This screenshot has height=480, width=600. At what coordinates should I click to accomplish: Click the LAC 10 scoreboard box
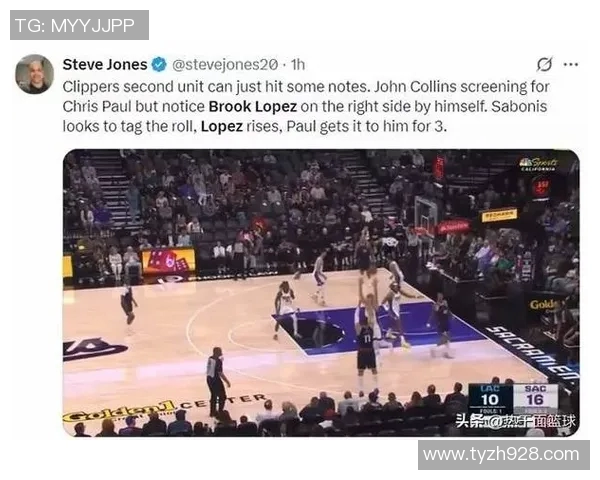coord(490,397)
